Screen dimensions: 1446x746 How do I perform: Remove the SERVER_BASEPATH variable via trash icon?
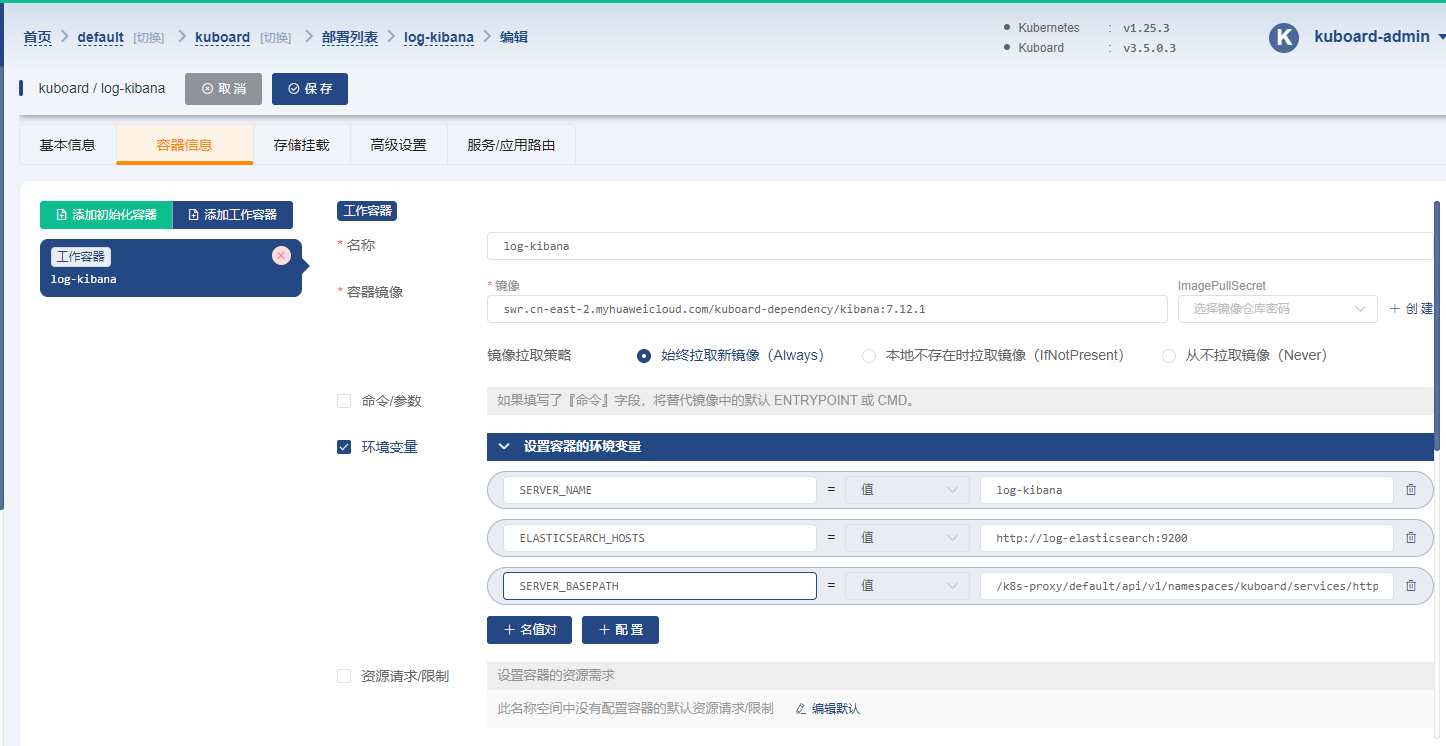(1411, 586)
